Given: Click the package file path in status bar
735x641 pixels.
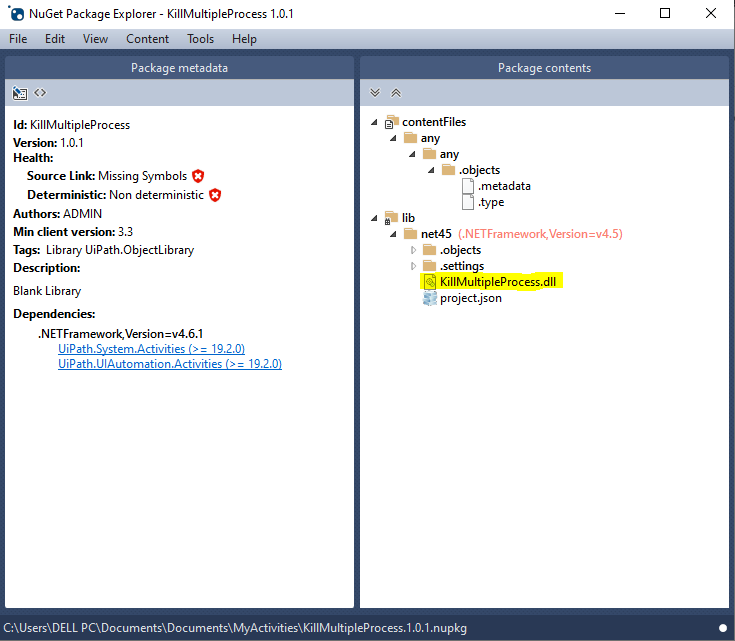Looking at the screenshot, I should [235, 628].
